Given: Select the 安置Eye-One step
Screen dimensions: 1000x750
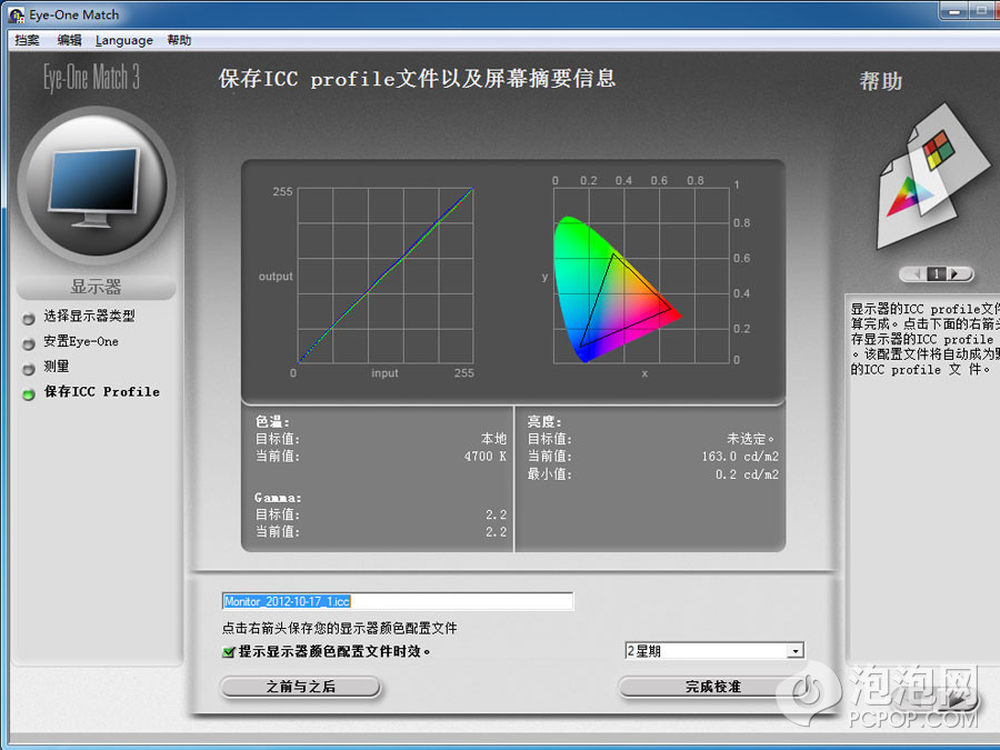Looking at the screenshot, I should click(81, 341).
